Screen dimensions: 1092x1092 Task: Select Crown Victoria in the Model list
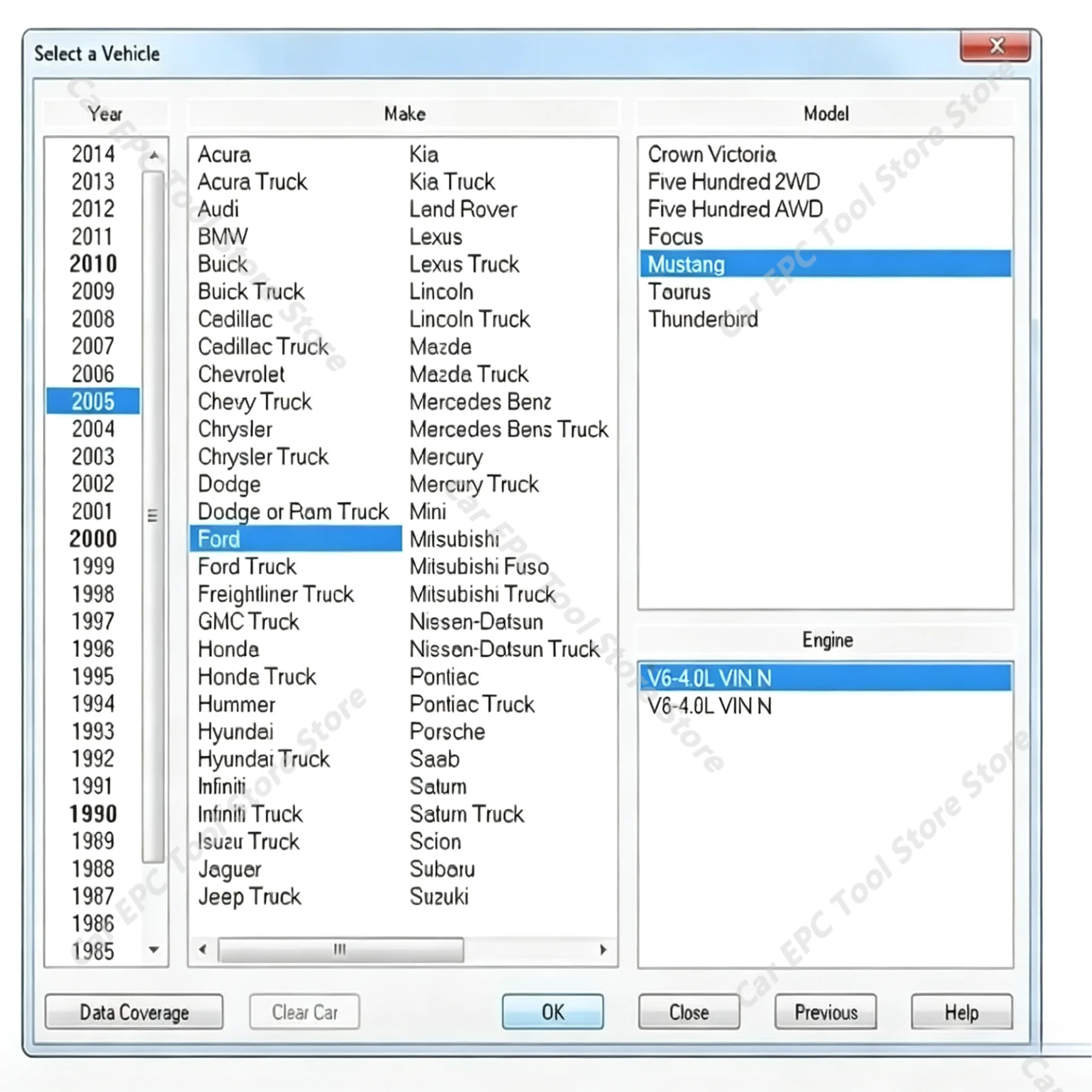712,154
